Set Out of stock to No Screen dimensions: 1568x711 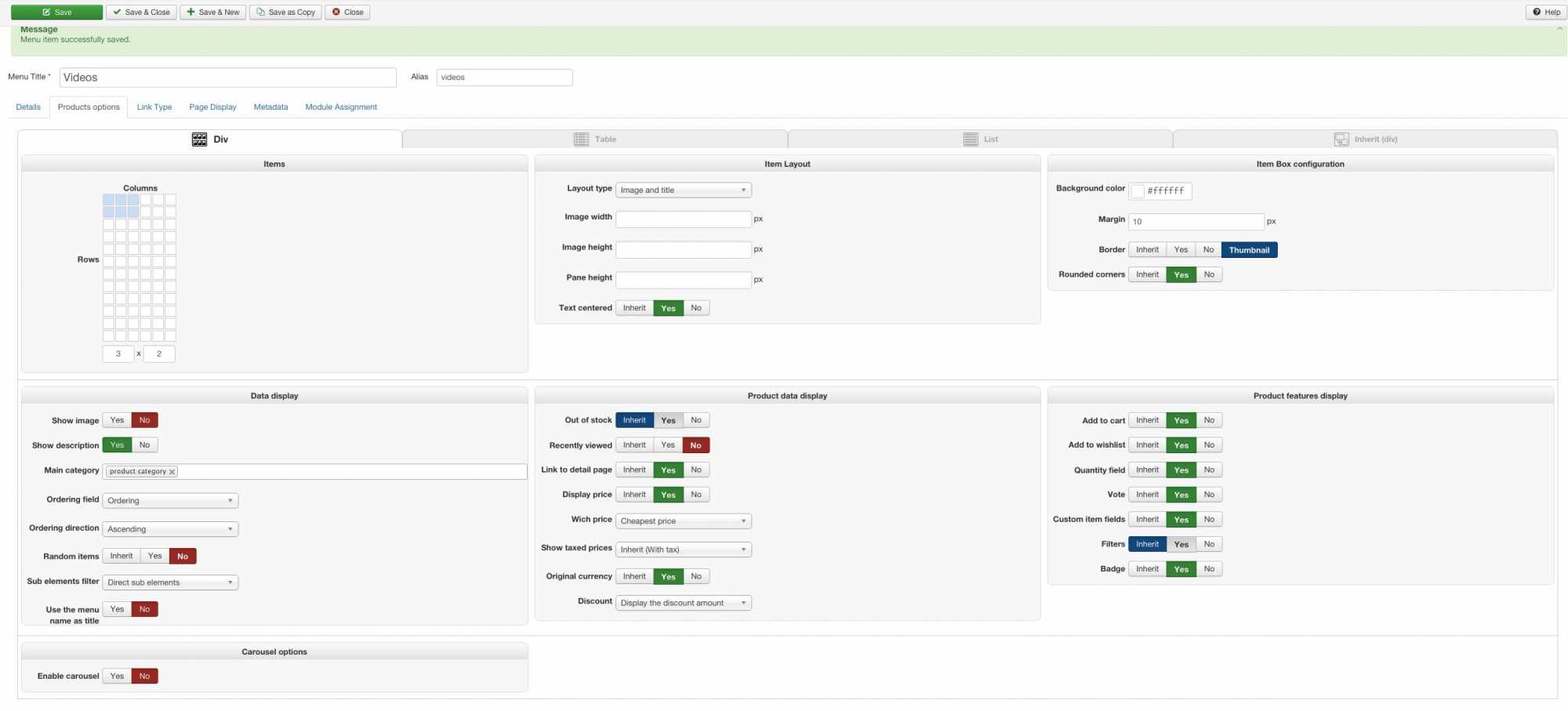click(696, 421)
